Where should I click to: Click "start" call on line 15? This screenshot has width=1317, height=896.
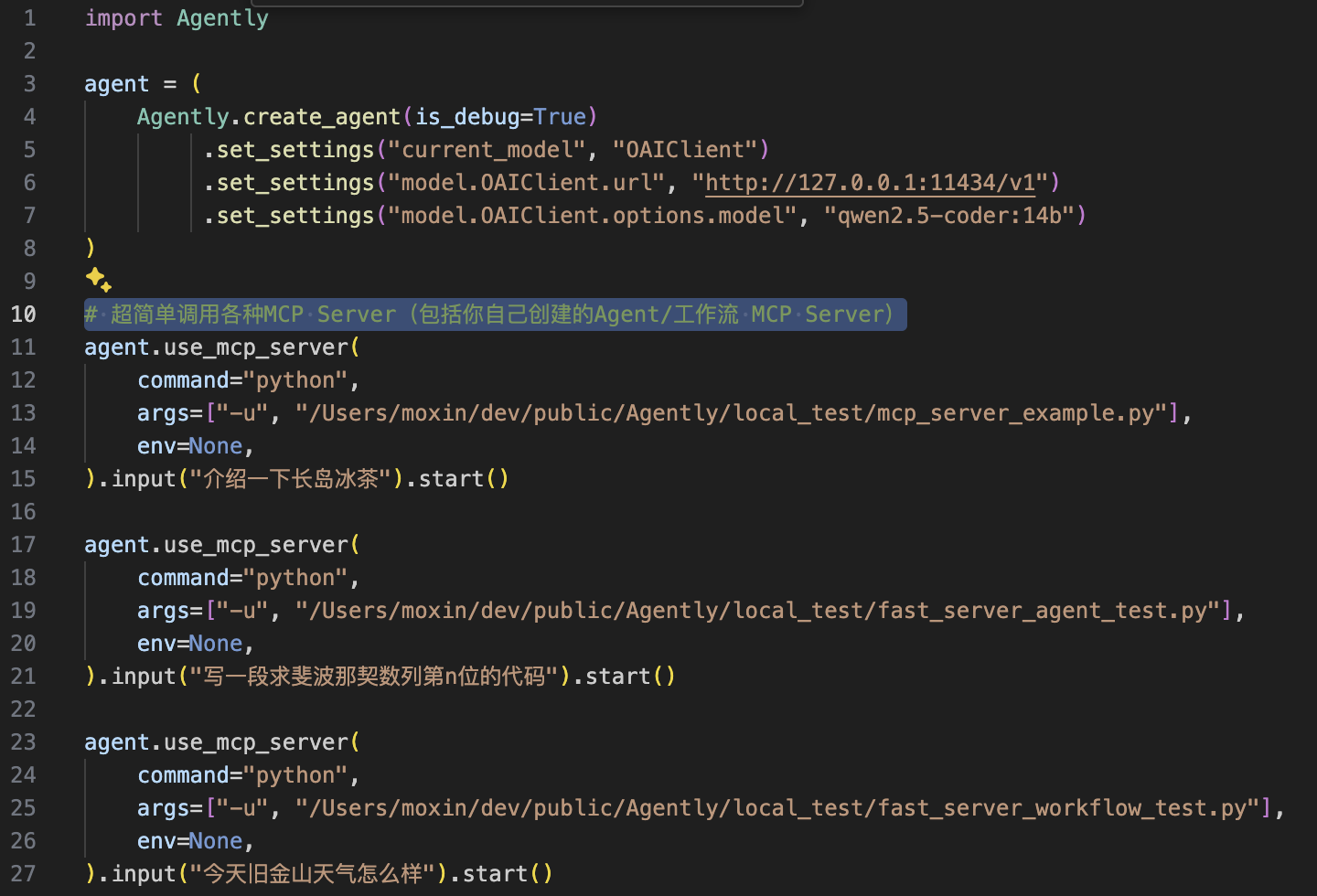pyautogui.click(x=451, y=479)
